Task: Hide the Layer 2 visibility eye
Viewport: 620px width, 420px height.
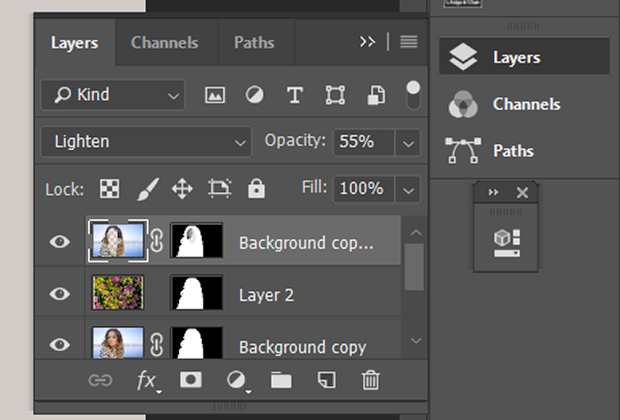Action: point(60,294)
